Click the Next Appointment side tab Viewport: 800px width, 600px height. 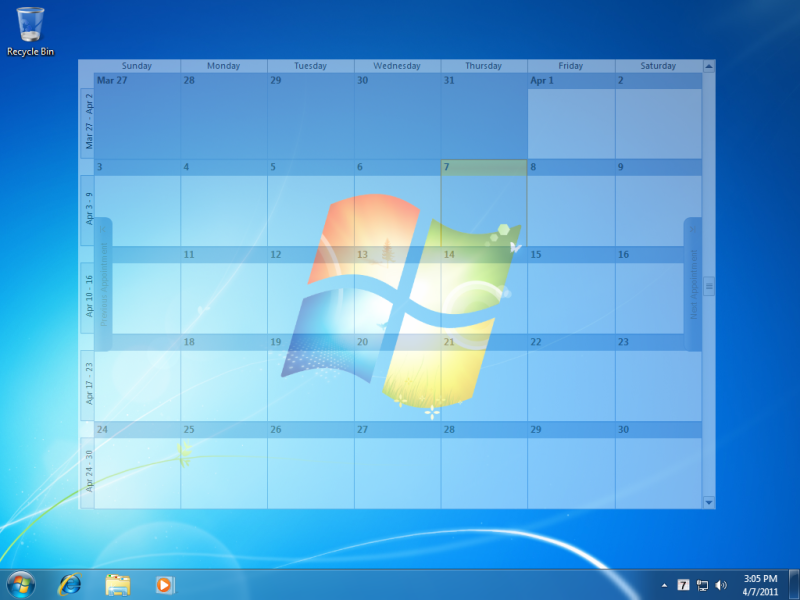(x=693, y=284)
